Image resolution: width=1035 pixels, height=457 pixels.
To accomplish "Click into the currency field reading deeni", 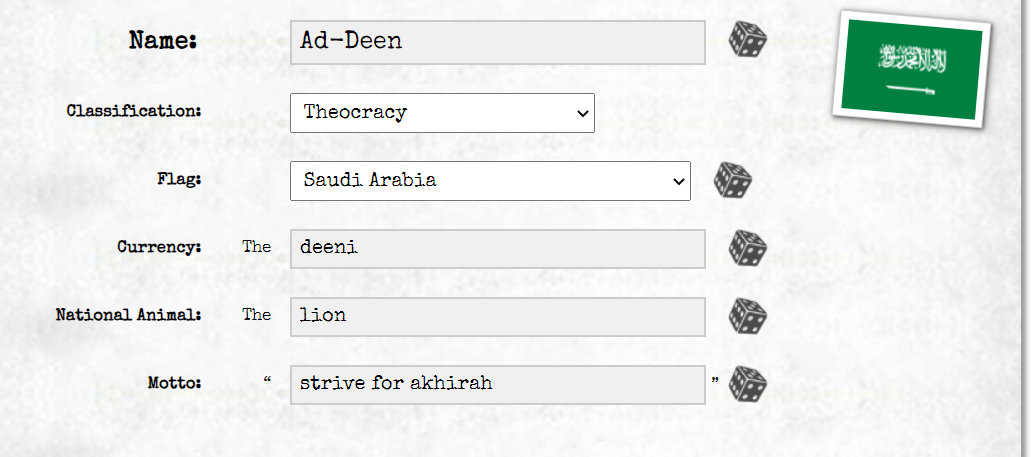I will click(498, 249).
